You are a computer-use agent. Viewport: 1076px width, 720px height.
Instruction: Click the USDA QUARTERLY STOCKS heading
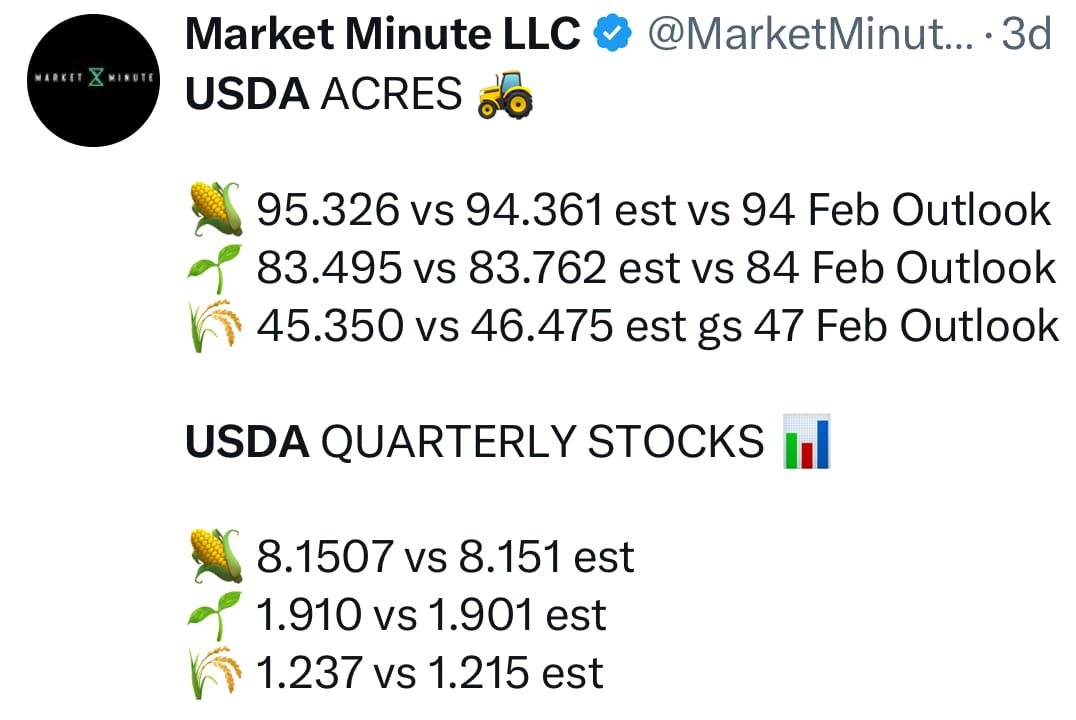coord(475,442)
